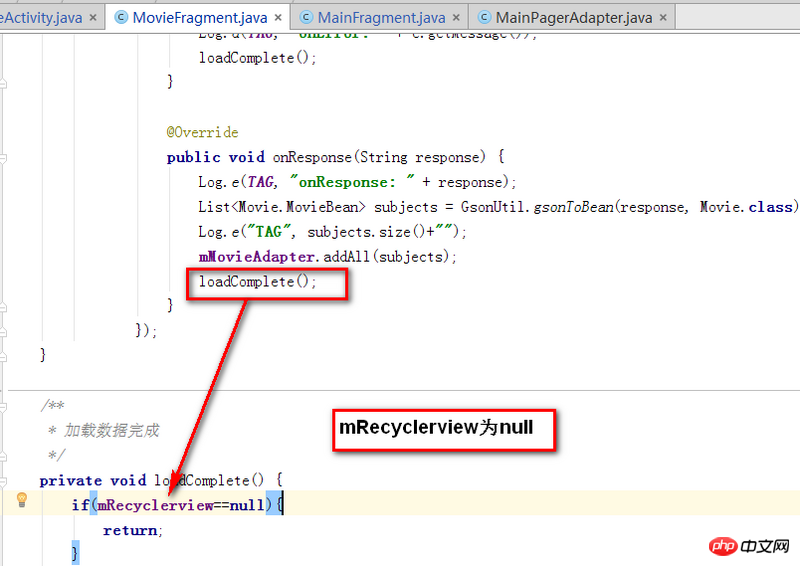Click the MovieFragment.java class file icon
Image resolution: width=800 pixels, height=566 pixels.
coord(122,17)
